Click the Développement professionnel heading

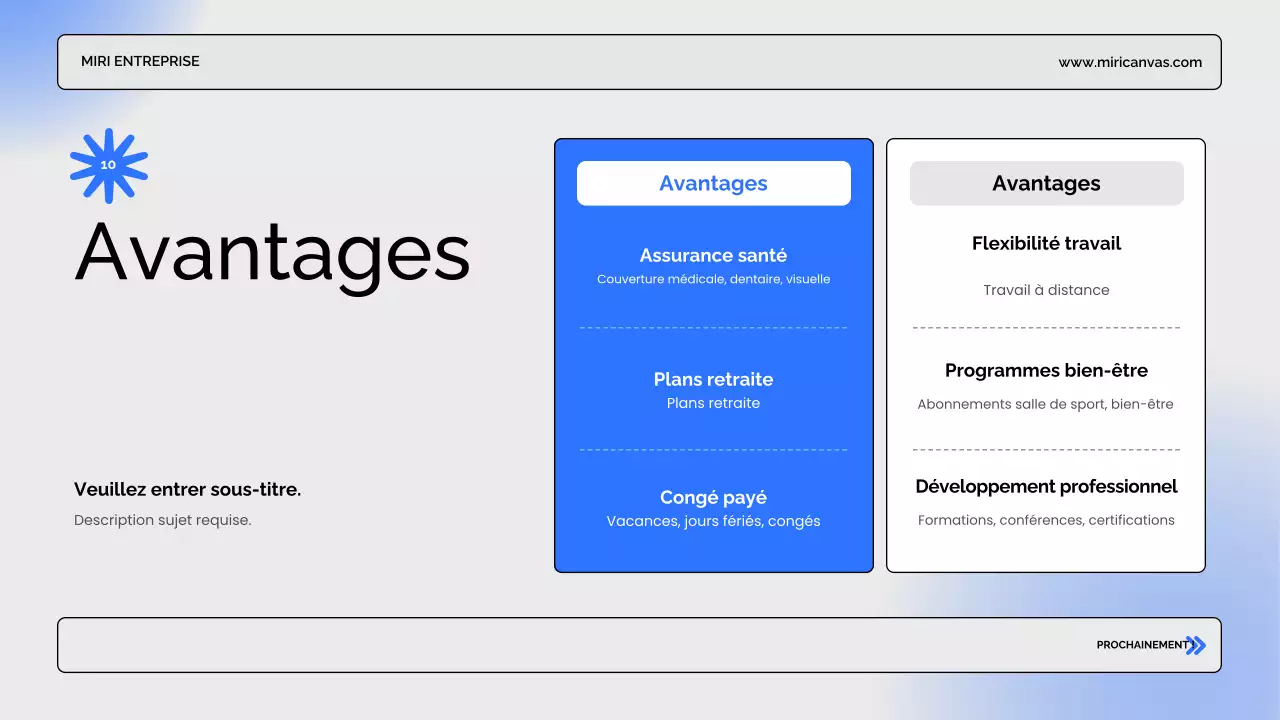(x=1046, y=487)
